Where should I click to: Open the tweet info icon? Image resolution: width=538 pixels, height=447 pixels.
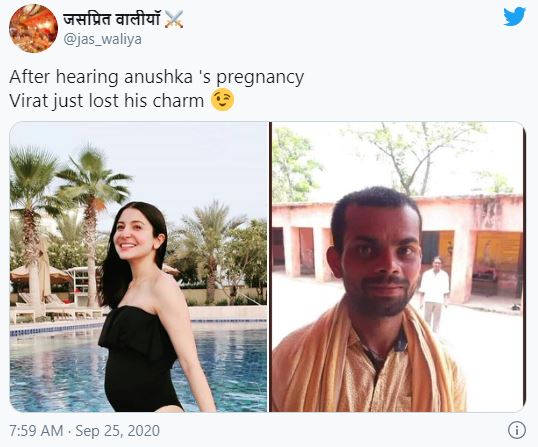pyautogui.click(x=517, y=430)
